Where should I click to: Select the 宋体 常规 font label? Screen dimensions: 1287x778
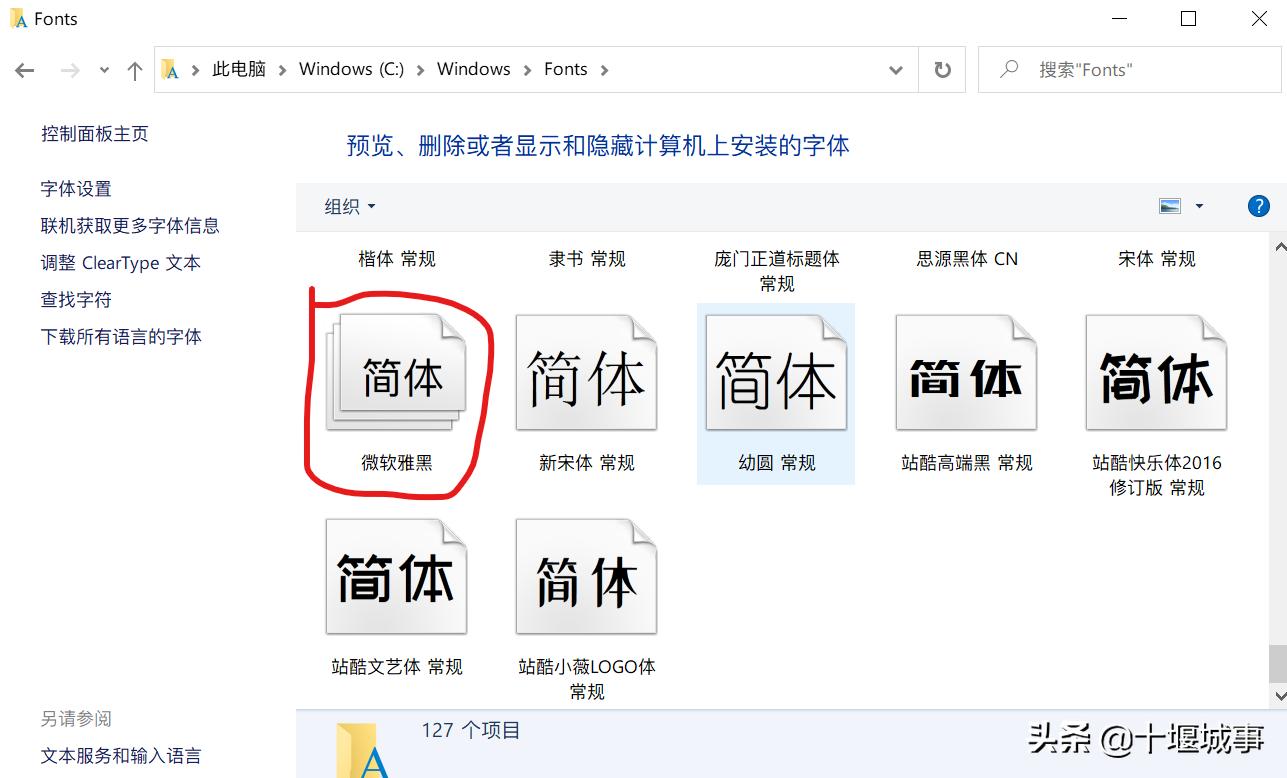pyautogui.click(x=1157, y=259)
